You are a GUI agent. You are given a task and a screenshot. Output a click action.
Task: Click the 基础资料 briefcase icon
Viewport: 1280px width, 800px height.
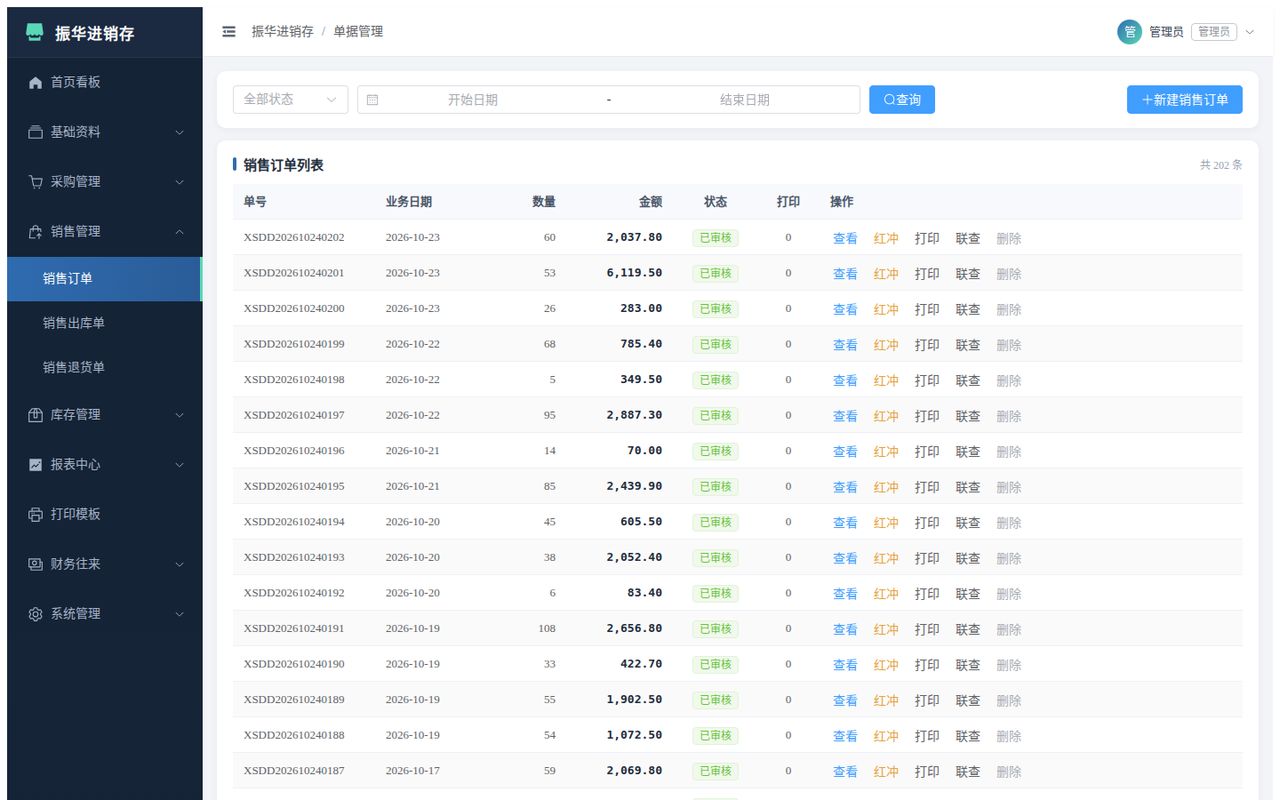tap(35, 132)
